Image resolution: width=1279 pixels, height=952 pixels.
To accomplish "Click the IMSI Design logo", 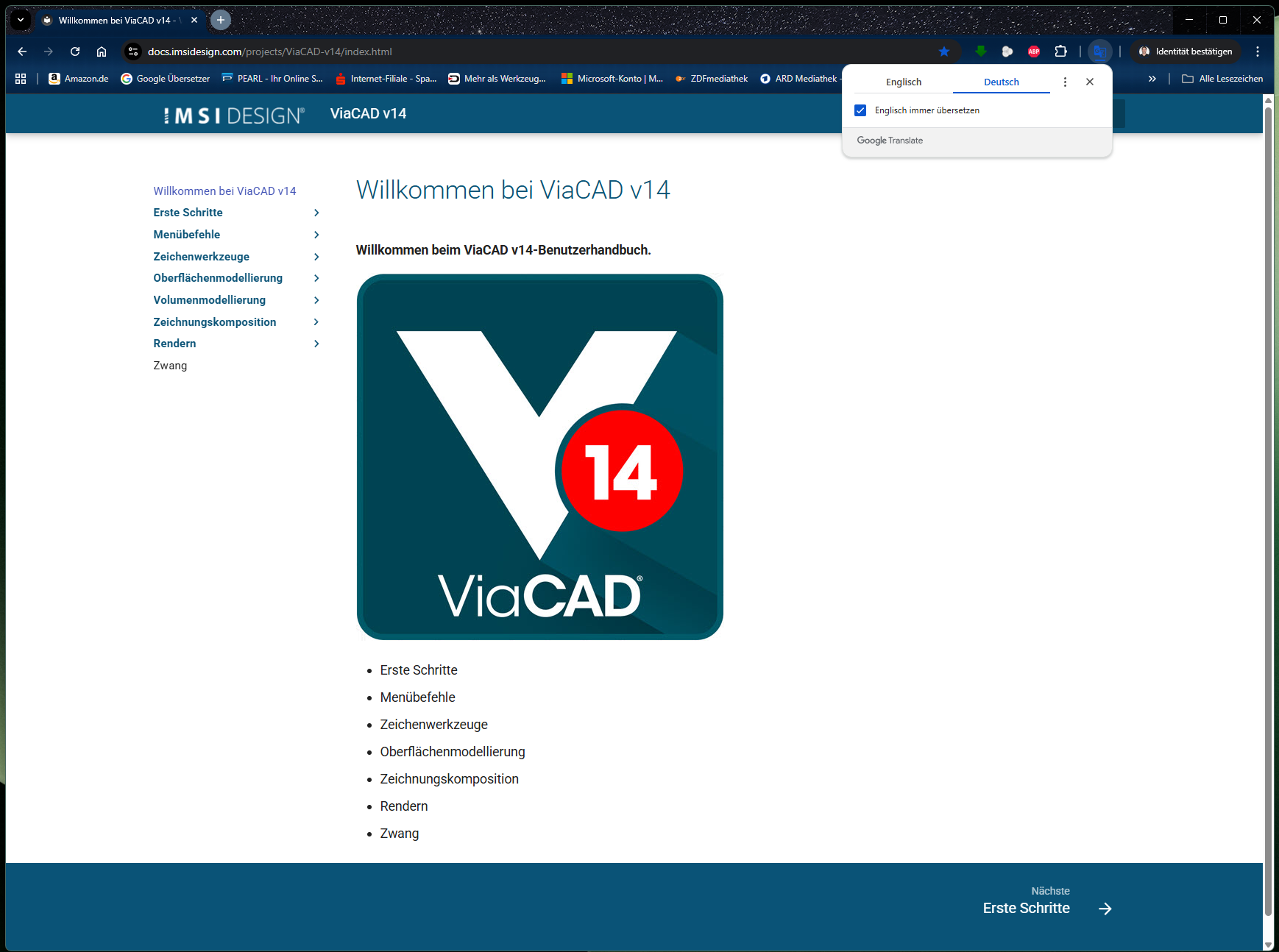I will click(234, 115).
